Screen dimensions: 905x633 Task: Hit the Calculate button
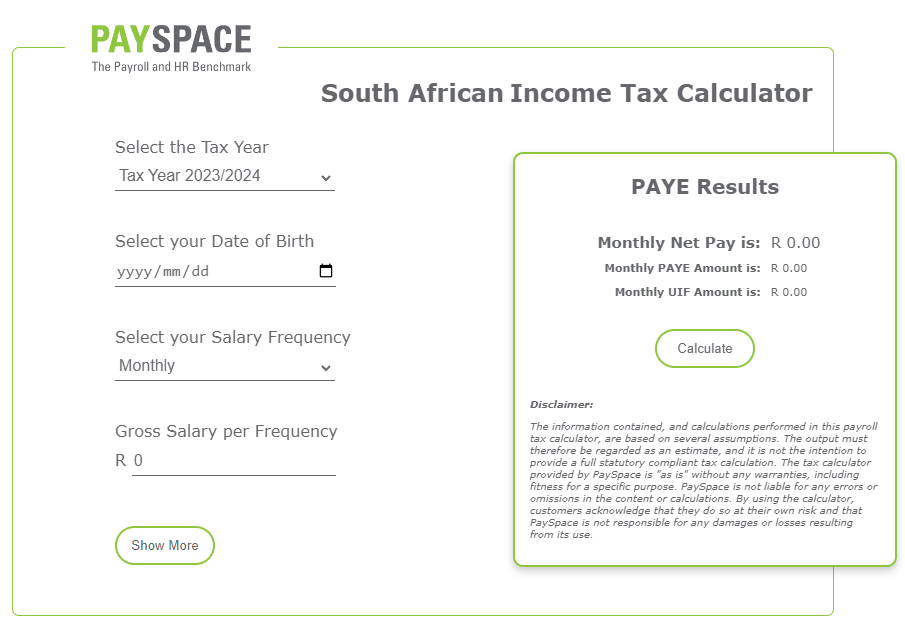(705, 349)
